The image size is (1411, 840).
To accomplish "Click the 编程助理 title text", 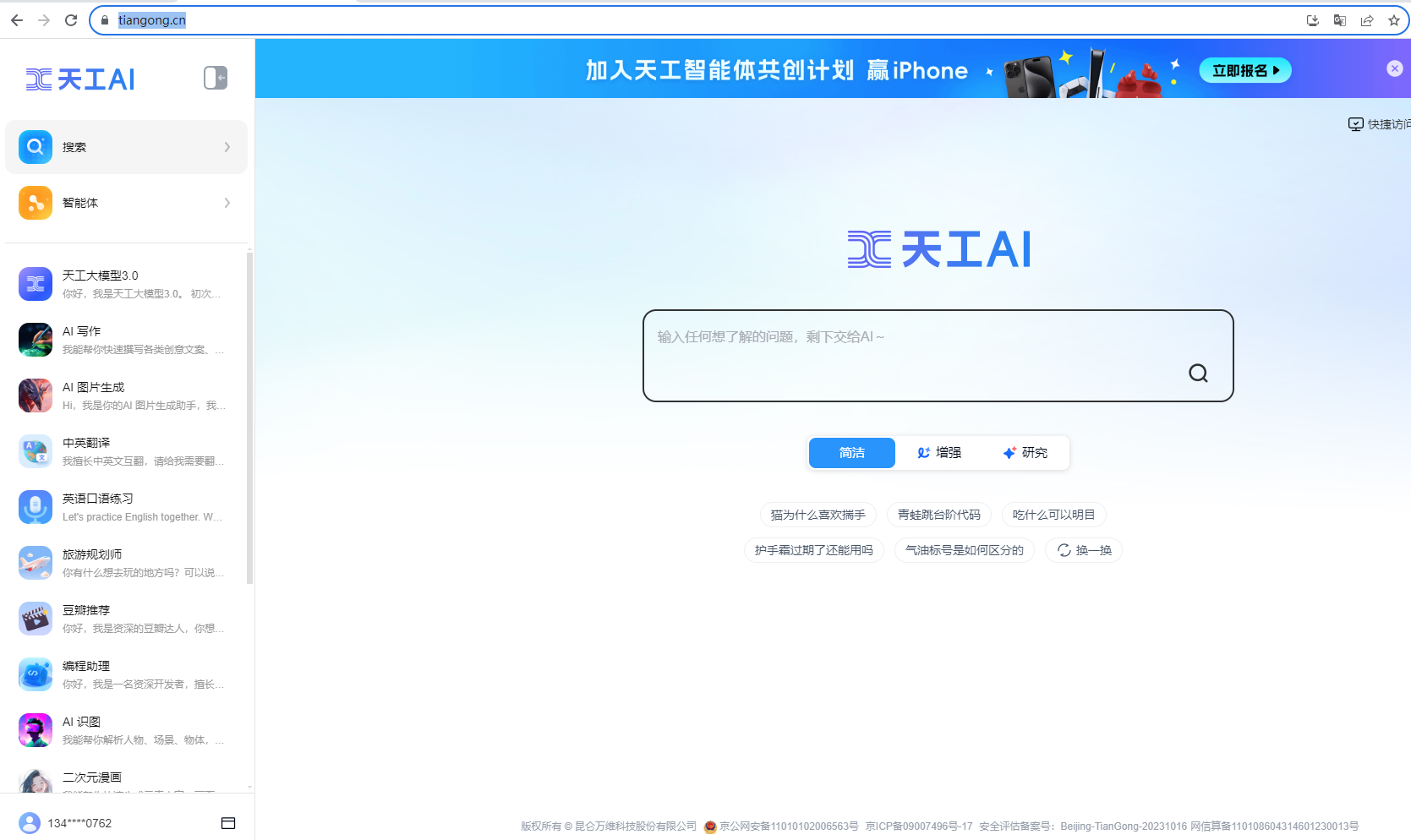I will [x=86, y=666].
